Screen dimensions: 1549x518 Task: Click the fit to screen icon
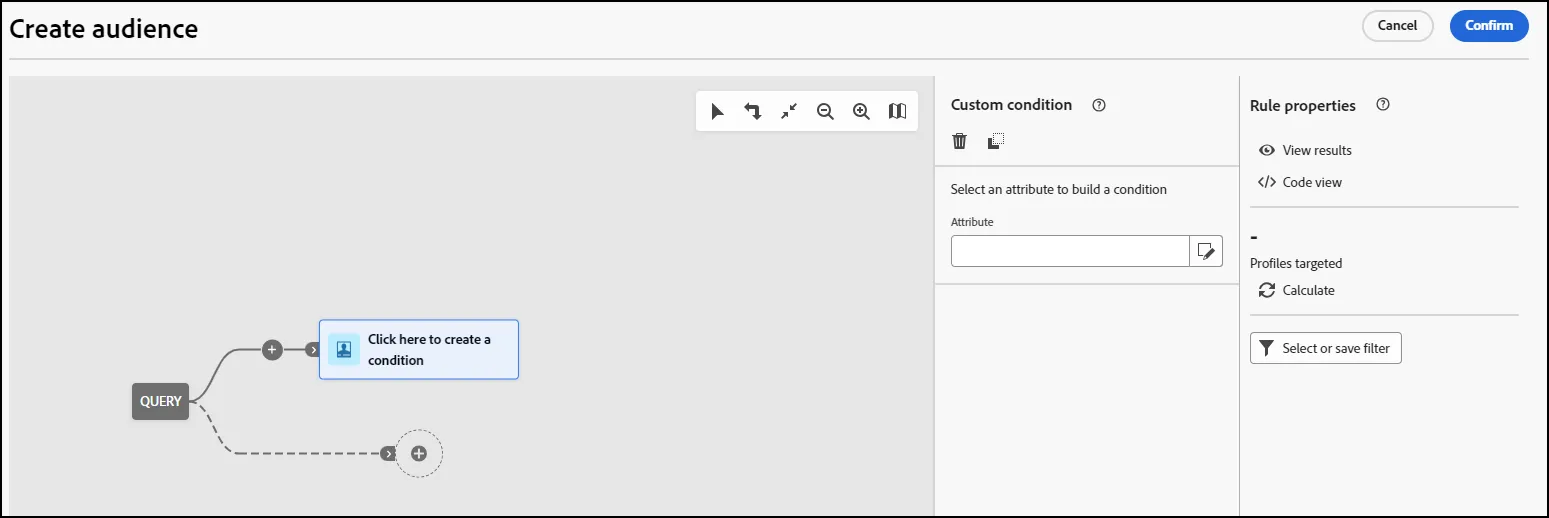[789, 112]
